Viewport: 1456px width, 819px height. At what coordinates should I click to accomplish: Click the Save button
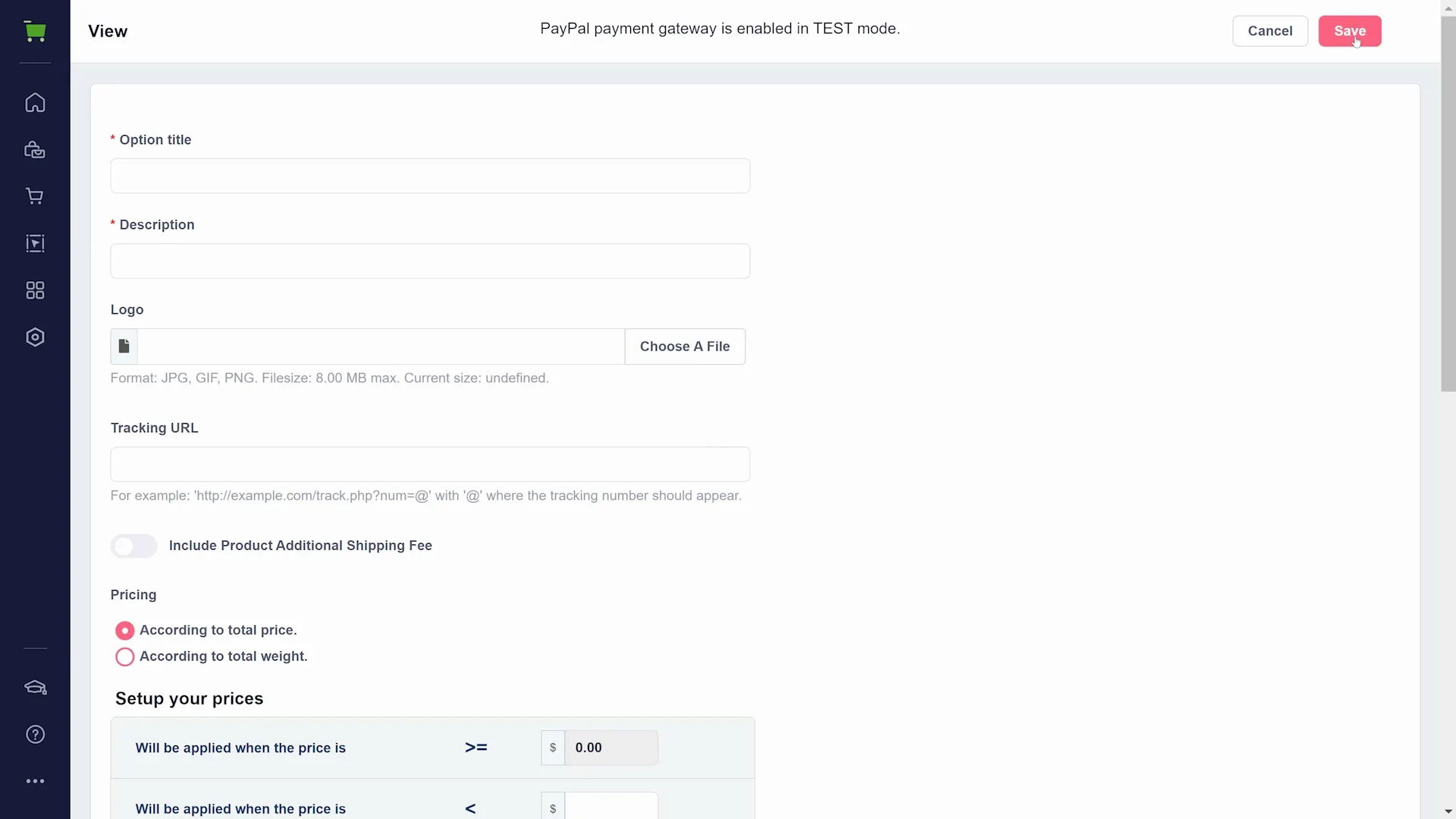click(1350, 31)
